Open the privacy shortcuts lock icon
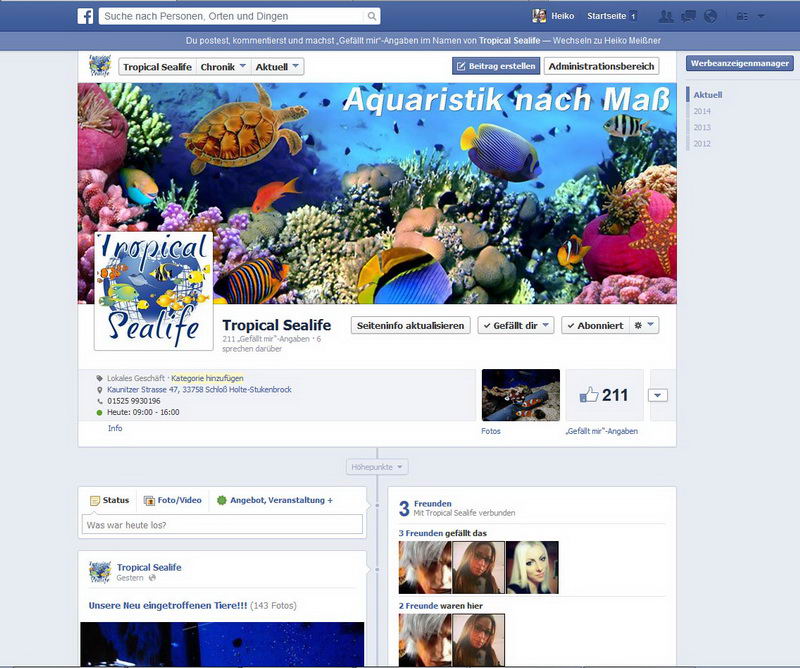Screen dimensions: 800x668 click(742, 16)
